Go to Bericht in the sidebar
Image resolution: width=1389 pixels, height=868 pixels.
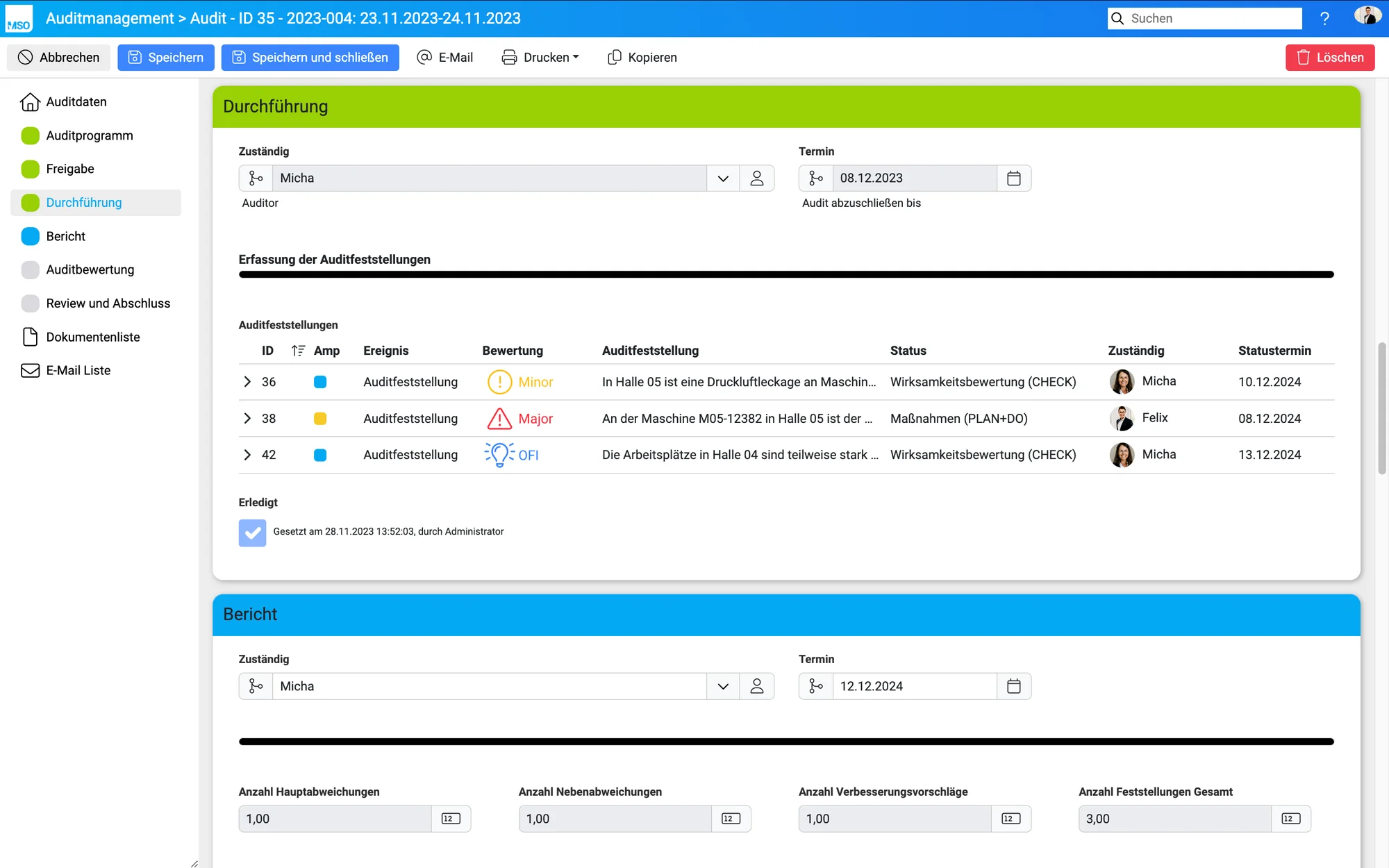pyautogui.click(x=96, y=236)
